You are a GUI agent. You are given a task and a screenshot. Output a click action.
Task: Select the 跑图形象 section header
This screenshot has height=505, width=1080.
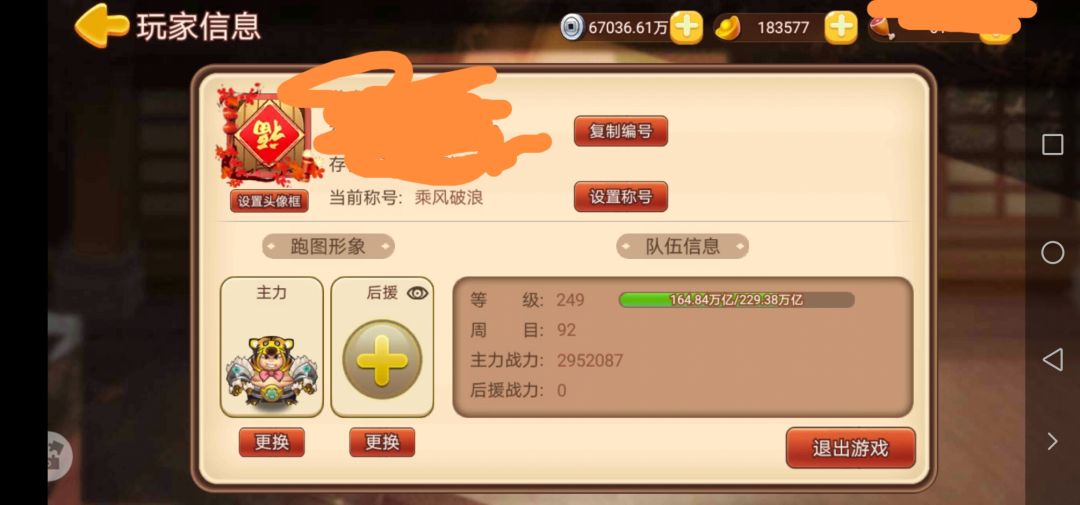pyautogui.click(x=329, y=246)
